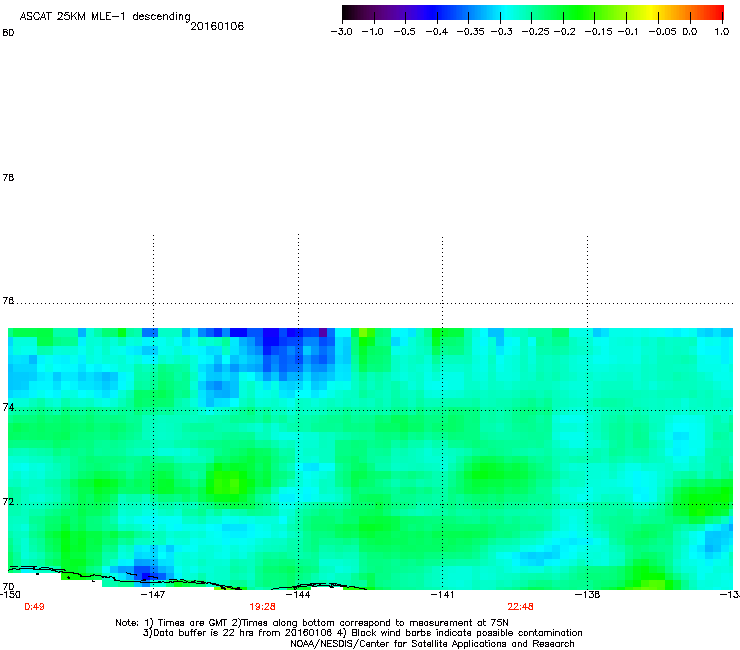Click the colorbar label -1.0
Viewport: 740px width, 650px height.
[373, 32]
